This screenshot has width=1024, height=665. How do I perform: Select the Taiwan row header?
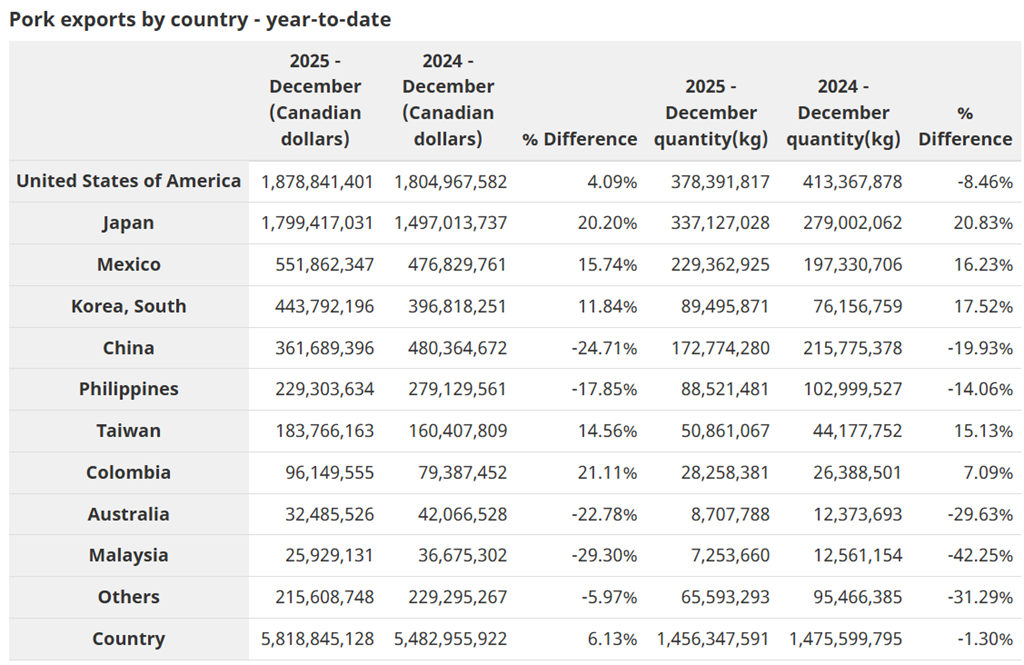pos(129,431)
